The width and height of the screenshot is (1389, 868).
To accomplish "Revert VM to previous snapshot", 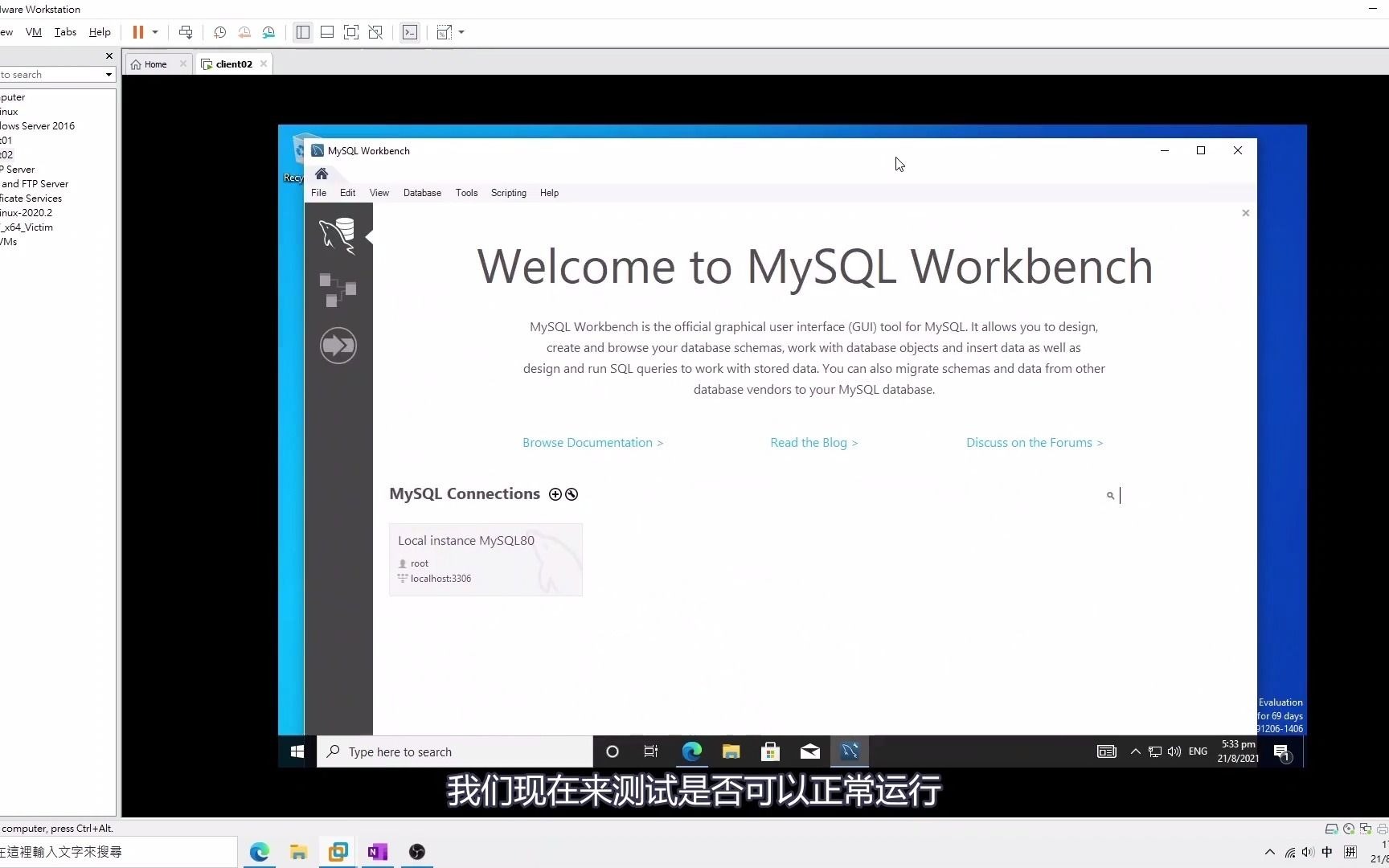I will pos(244,32).
